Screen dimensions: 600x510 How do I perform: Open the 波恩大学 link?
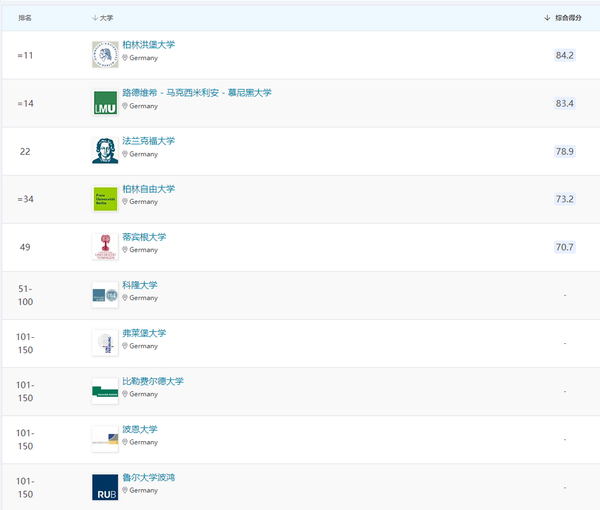[x=140, y=429]
